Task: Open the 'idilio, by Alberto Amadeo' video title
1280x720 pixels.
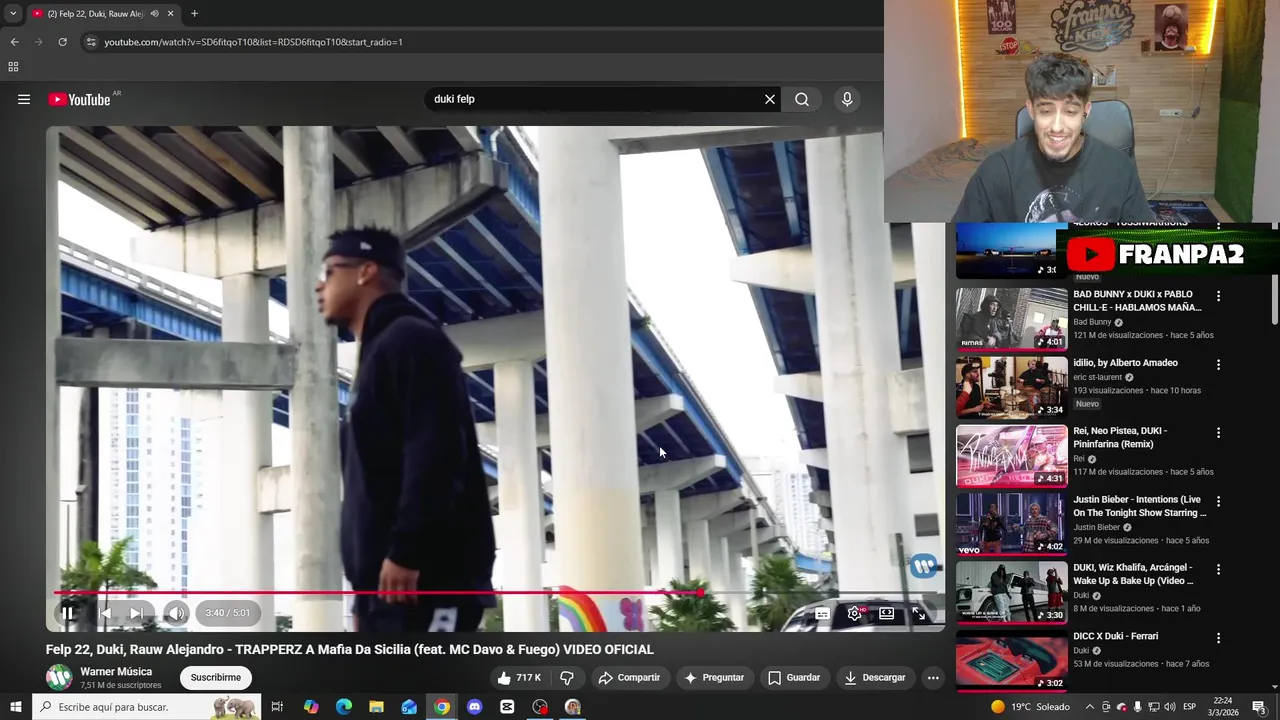Action: coord(1125,363)
